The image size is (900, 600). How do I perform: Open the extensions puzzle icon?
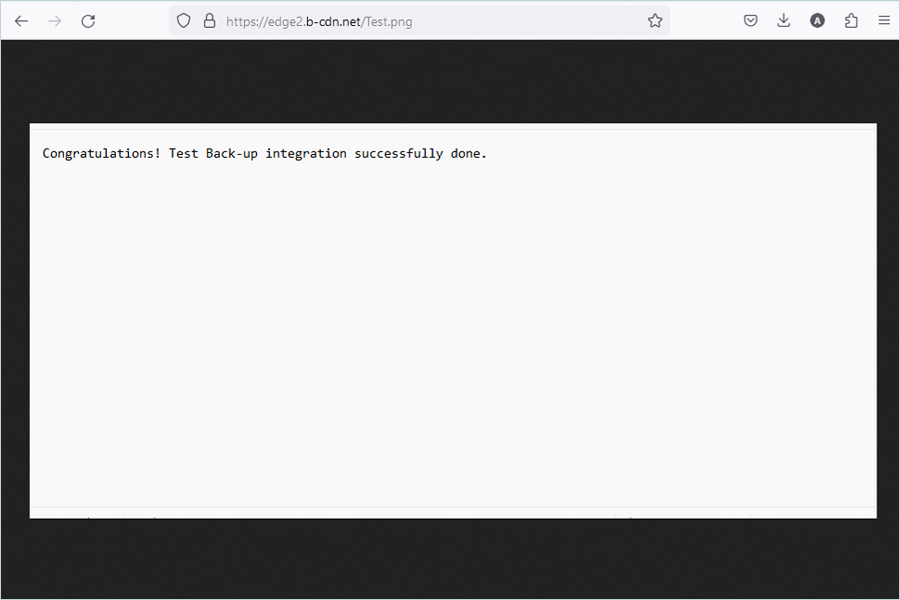click(x=851, y=21)
